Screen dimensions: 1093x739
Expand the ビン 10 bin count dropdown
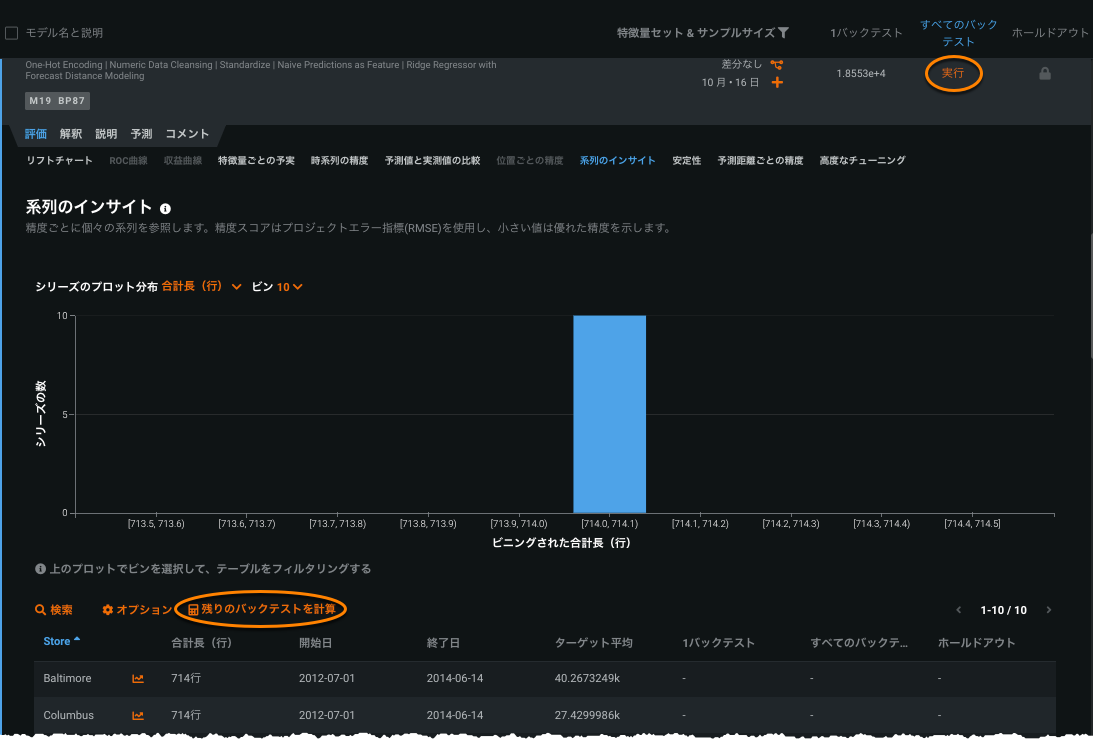289,287
